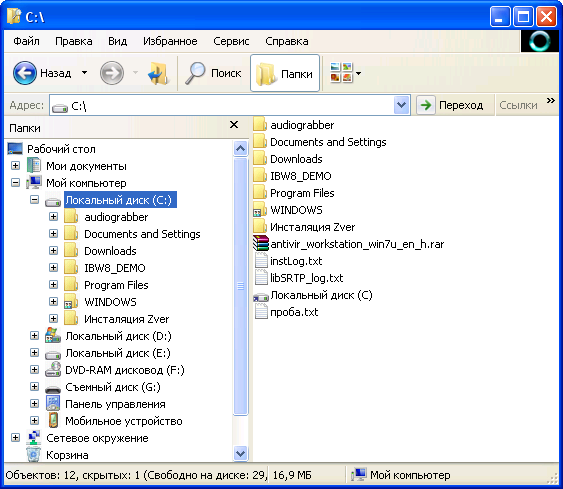Open the Файл menu
The height and width of the screenshot is (489, 563).
[27, 41]
